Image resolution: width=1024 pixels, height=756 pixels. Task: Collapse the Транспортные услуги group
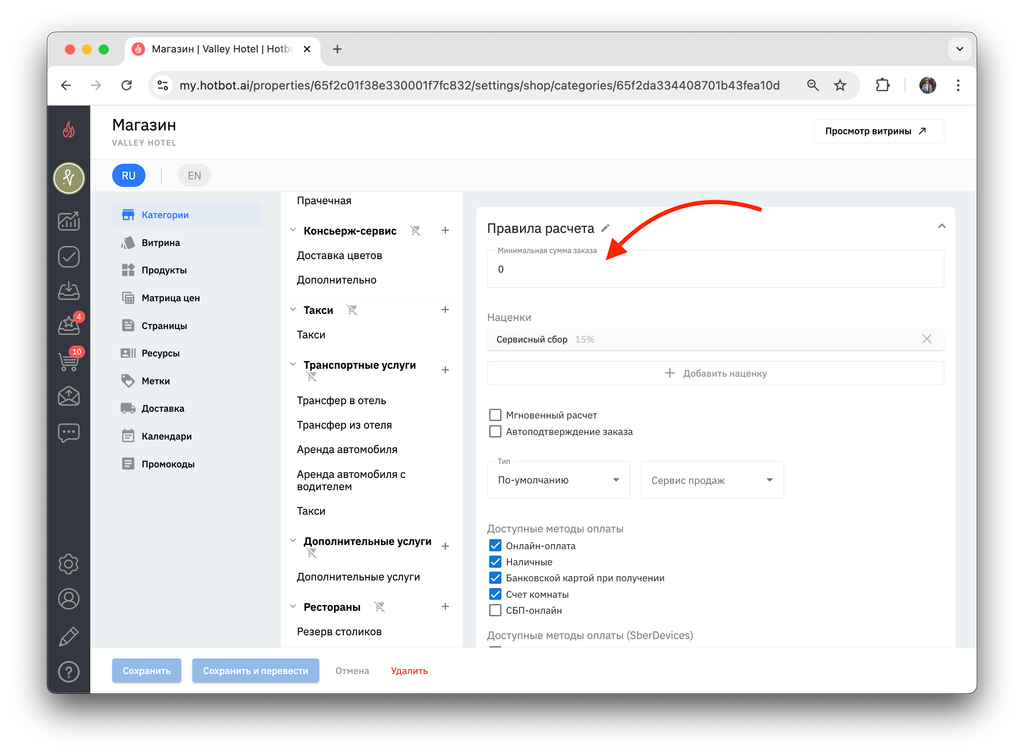click(293, 364)
